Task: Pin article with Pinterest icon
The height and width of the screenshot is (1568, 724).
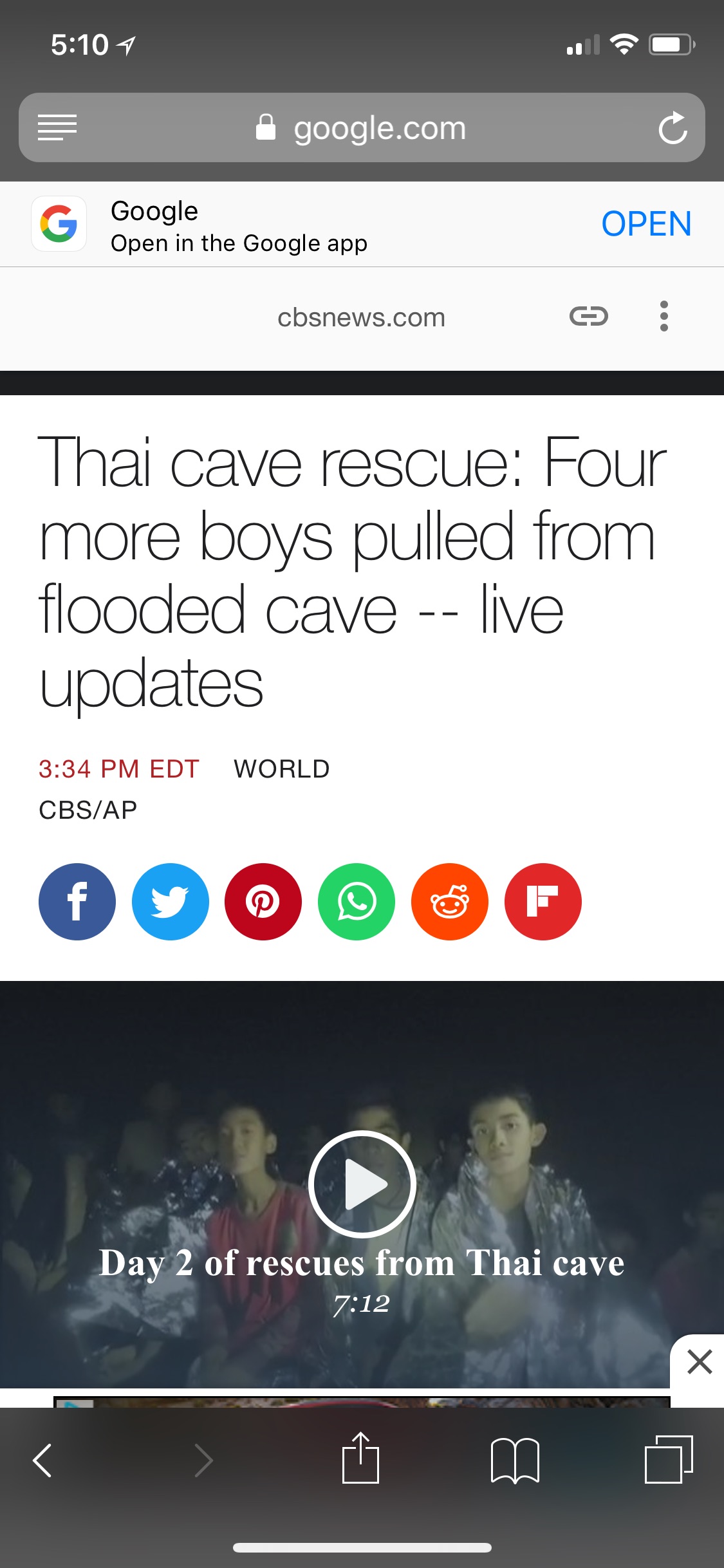Action: pyautogui.click(x=263, y=901)
